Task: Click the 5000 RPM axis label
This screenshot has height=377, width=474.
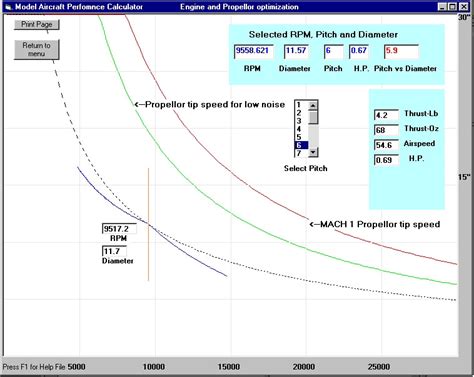Action: click(x=76, y=367)
